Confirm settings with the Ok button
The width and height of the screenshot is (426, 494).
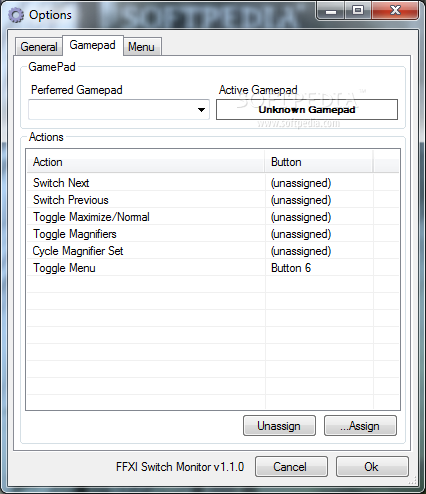(x=372, y=467)
